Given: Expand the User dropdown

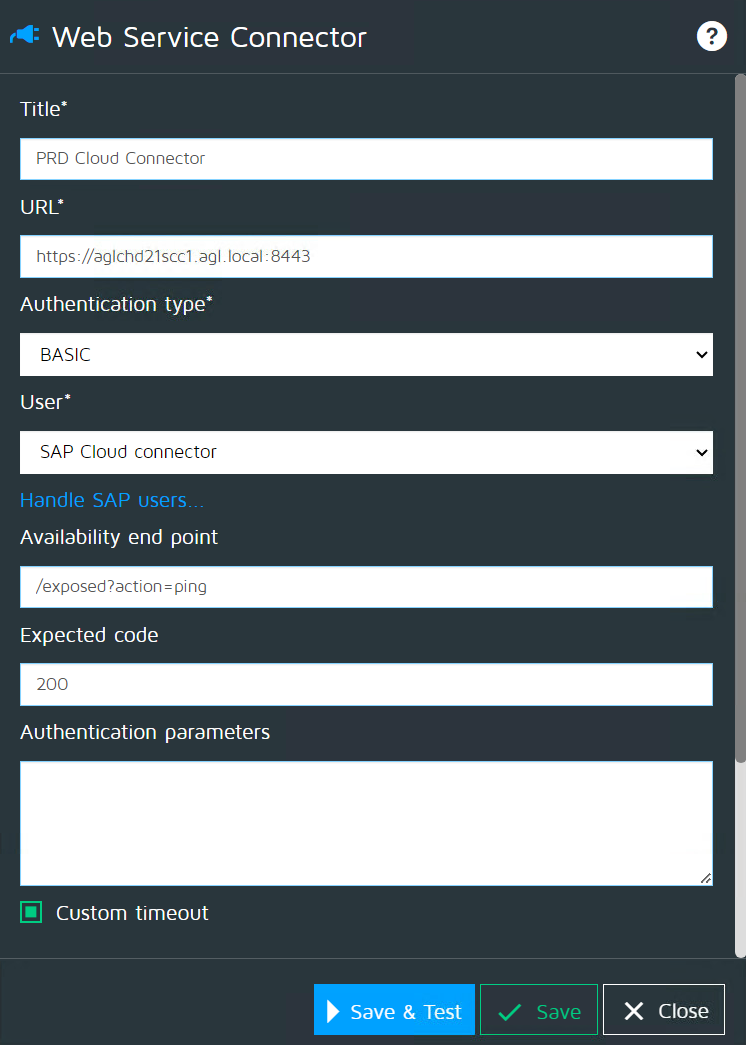Looking at the screenshot, I should [366, 452].
